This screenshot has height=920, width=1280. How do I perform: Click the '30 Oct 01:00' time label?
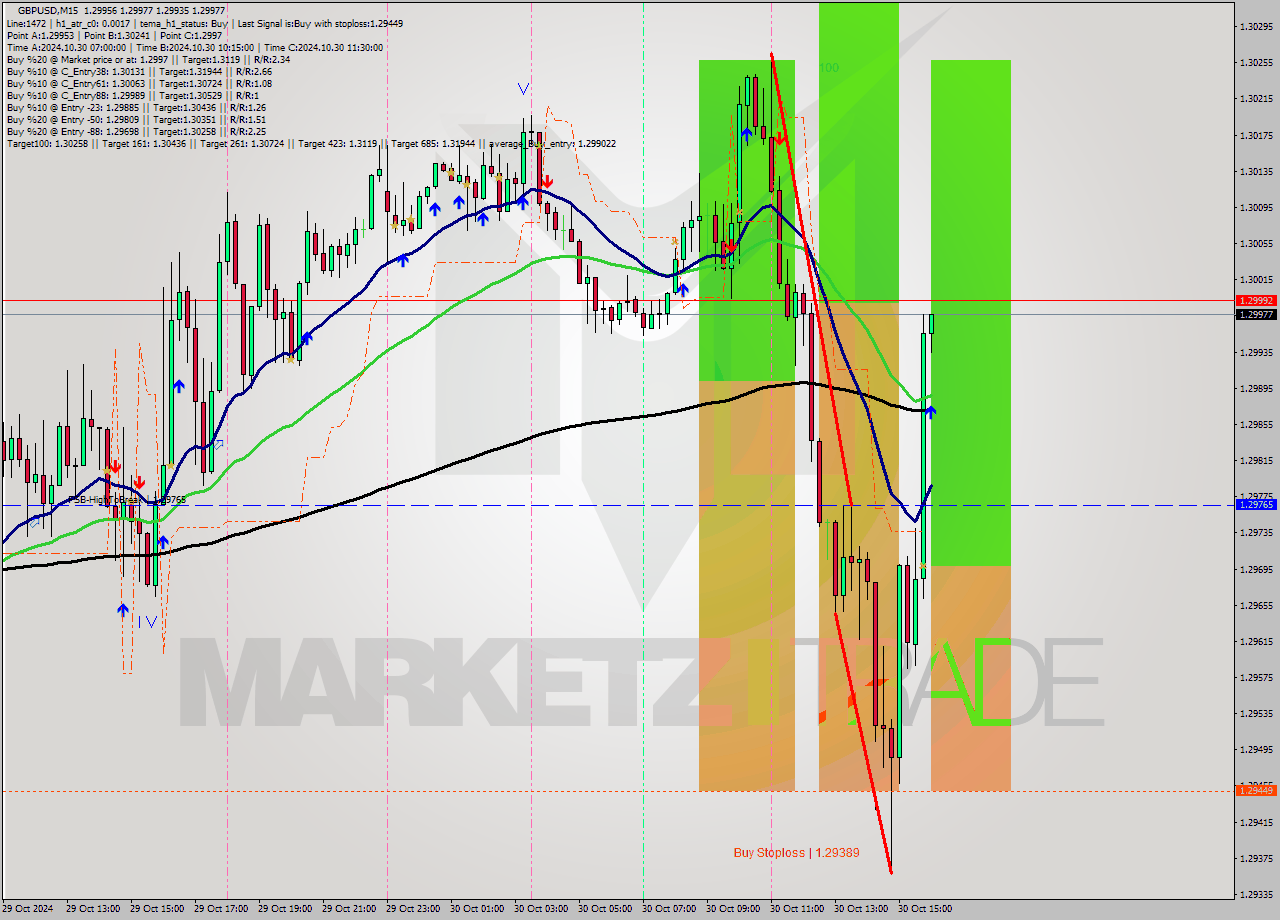(x=477, y=909)
